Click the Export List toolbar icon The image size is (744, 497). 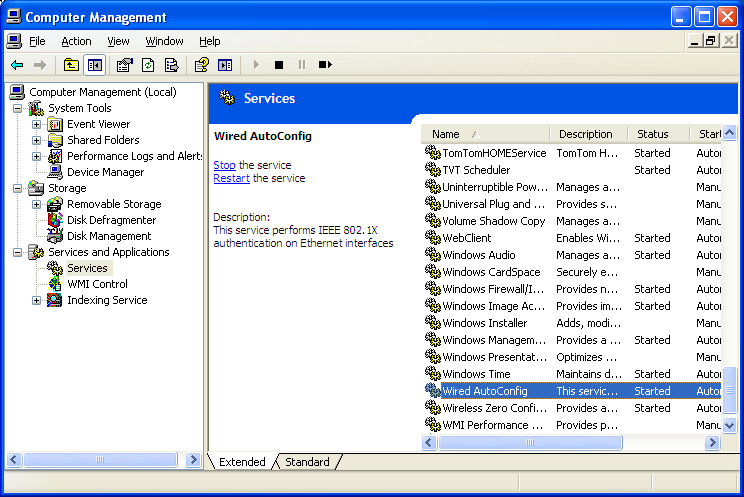click(x=171, y=65)
